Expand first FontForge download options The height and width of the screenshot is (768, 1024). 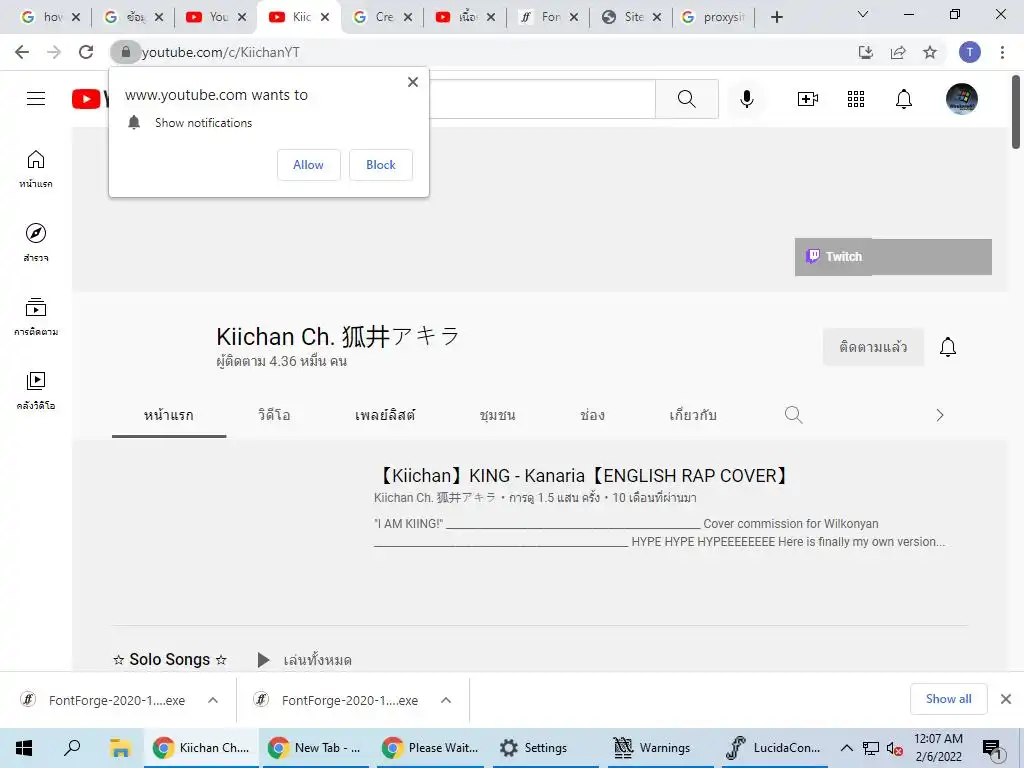213,700
